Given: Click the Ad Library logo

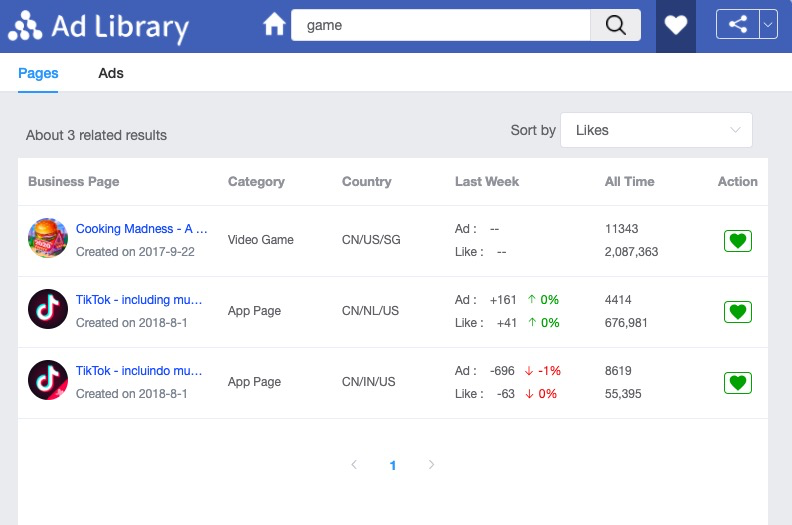Looking at the screenshot, I should coord(98,26).
